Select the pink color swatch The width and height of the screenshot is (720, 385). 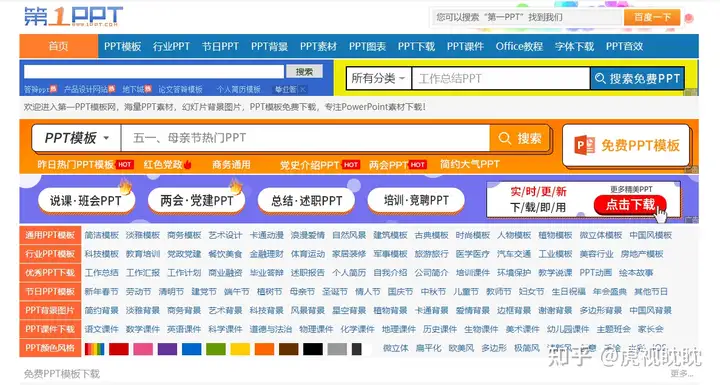pos(143,349)
